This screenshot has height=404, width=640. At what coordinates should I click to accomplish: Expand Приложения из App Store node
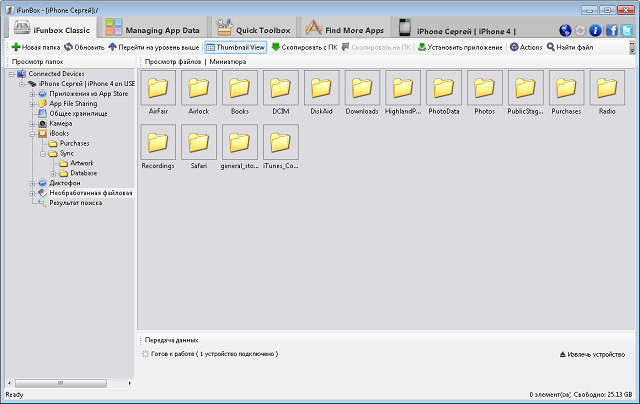(32, 94)
